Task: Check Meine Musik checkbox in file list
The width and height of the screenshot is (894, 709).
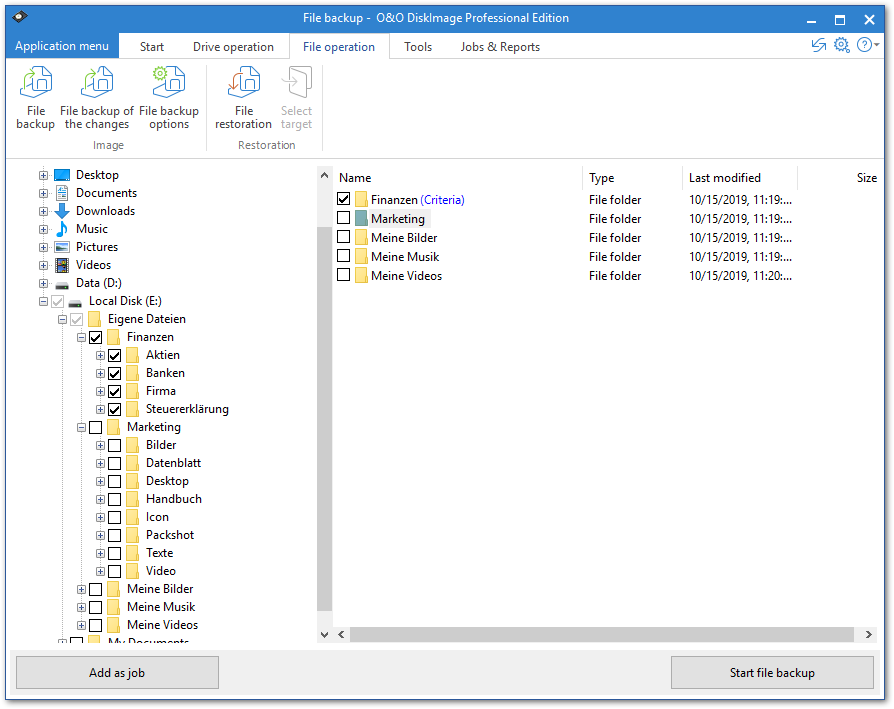Action: [x=343, y=256]
